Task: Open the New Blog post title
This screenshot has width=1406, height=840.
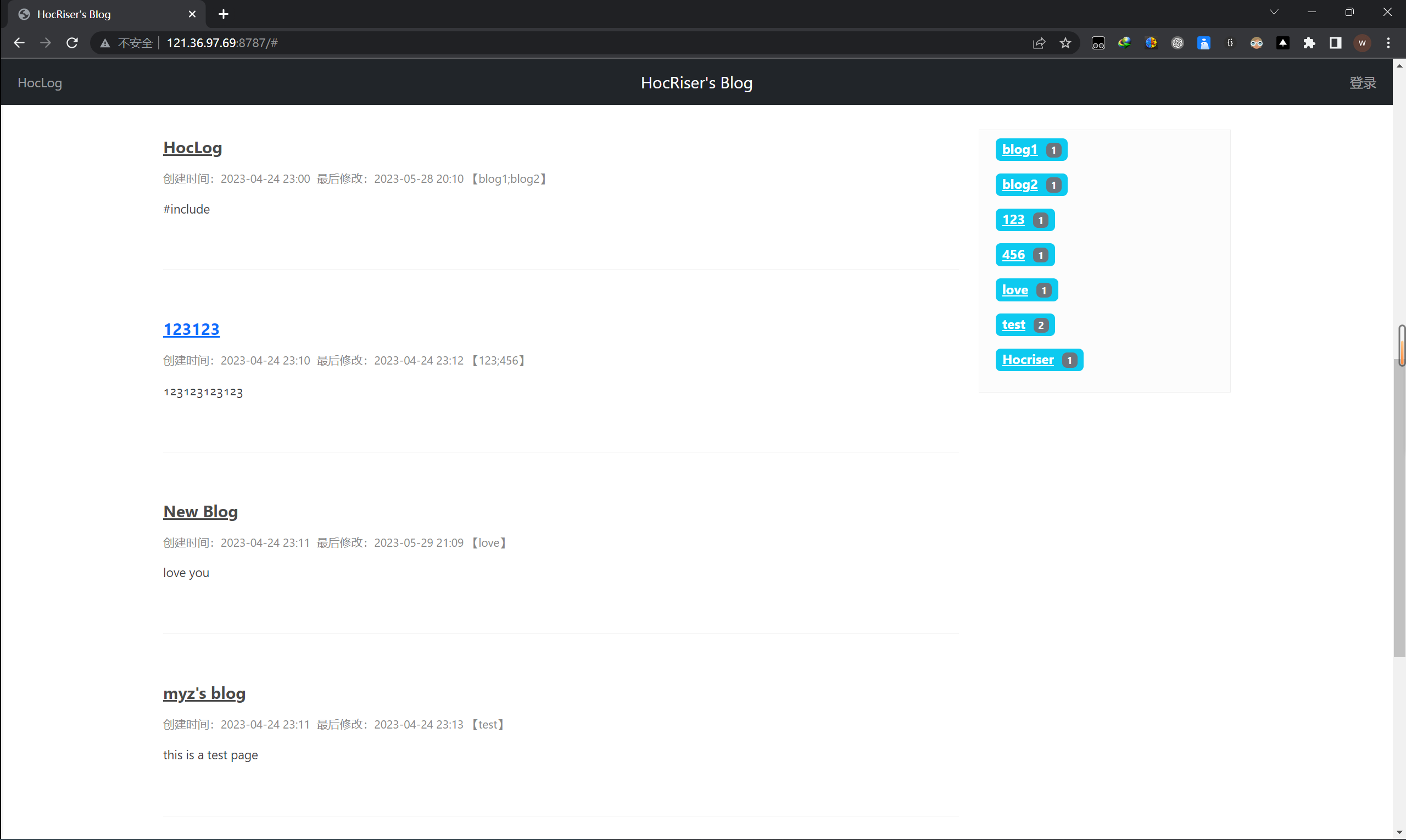Action: click(200, 512)
